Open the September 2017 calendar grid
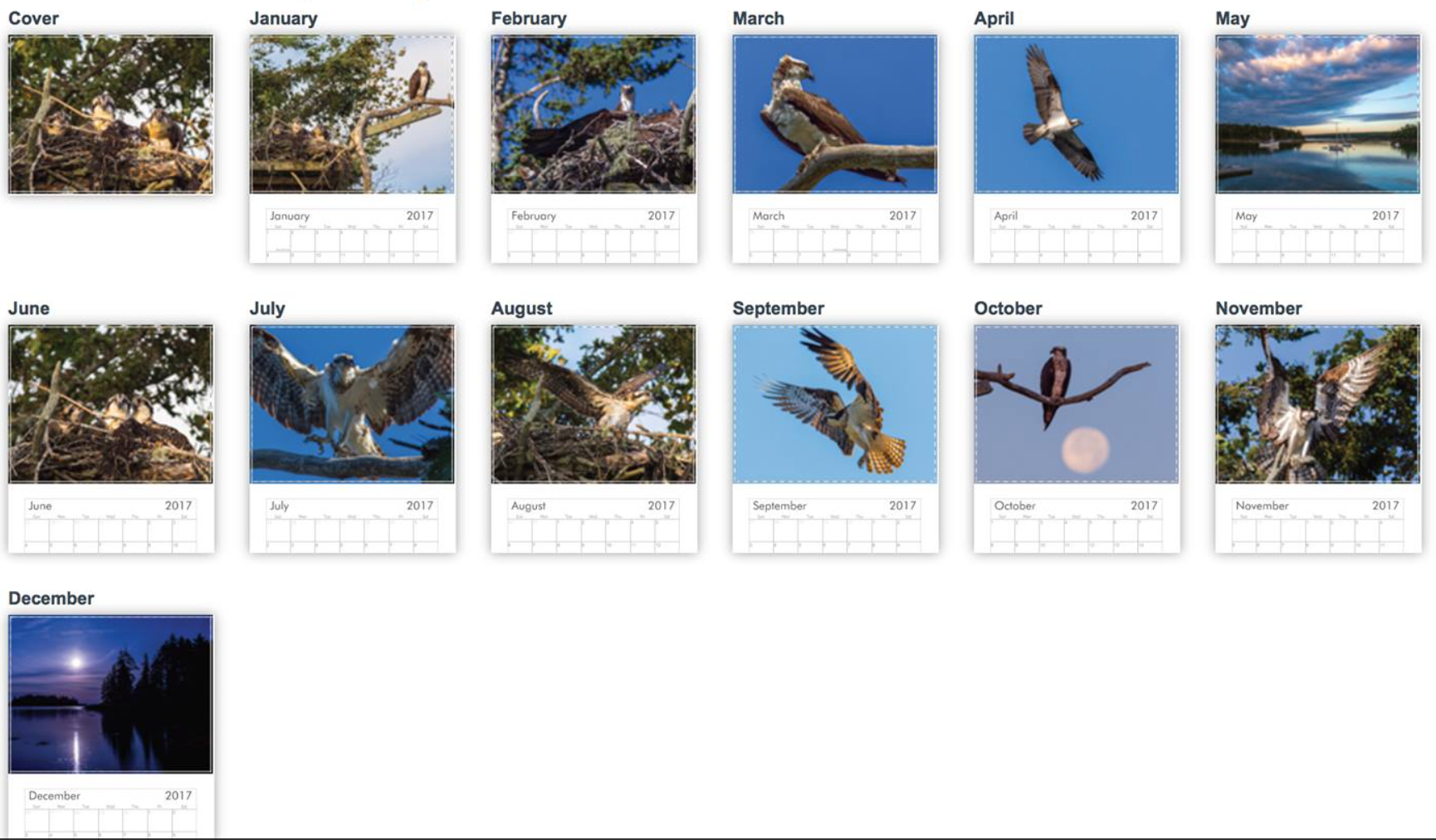Image resolution: width=1436 pixels, height=840 pixels. pyautogui.click(x=835, y=523)
